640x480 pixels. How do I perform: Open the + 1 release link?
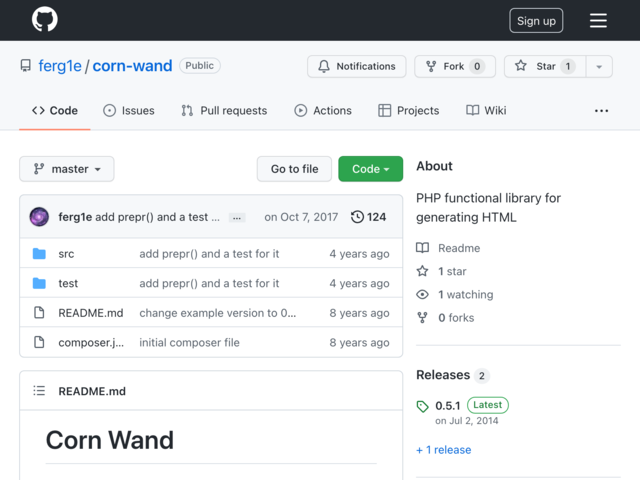click(x=444, y=450)
